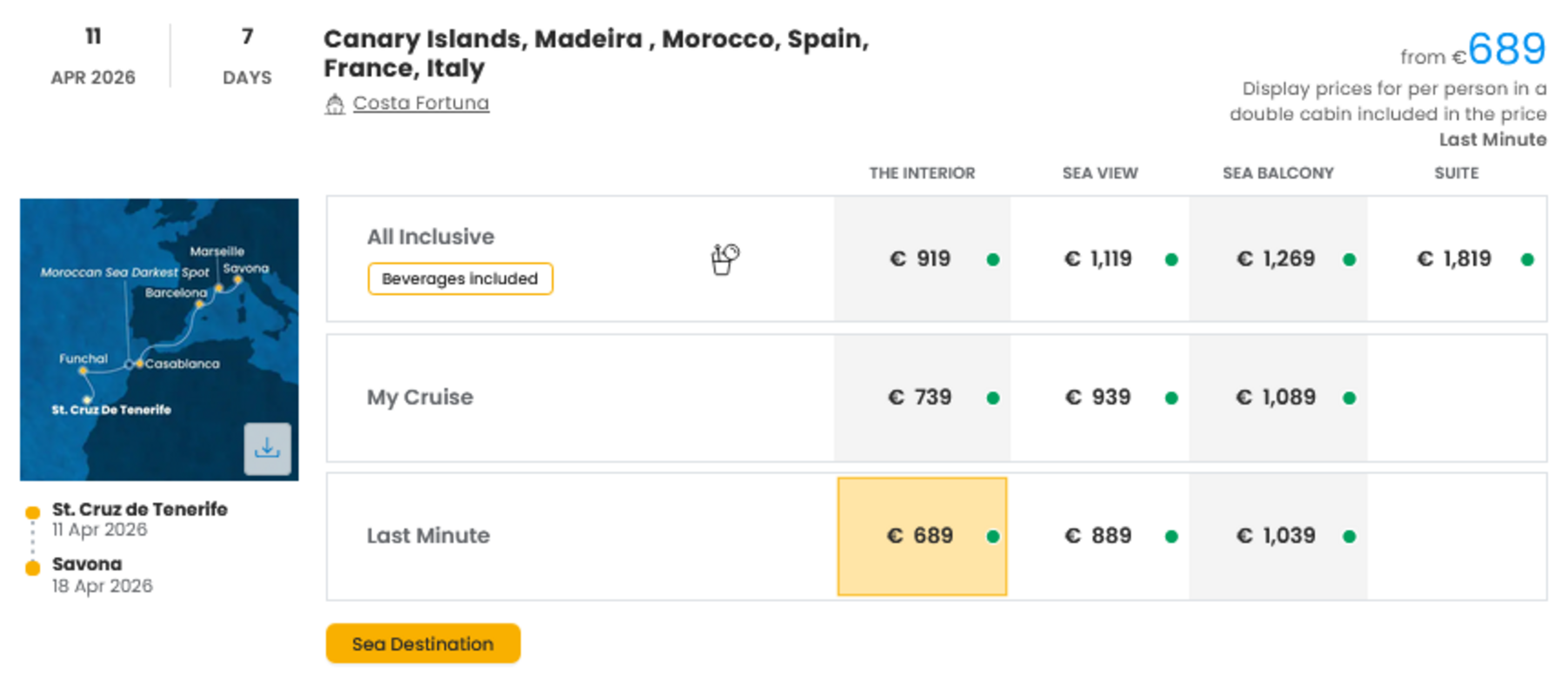Image resolution: width=1568 pixels, height=696 pixels.
Task: Expand the My Cruise fare row
Action: (x=419, y=397)
